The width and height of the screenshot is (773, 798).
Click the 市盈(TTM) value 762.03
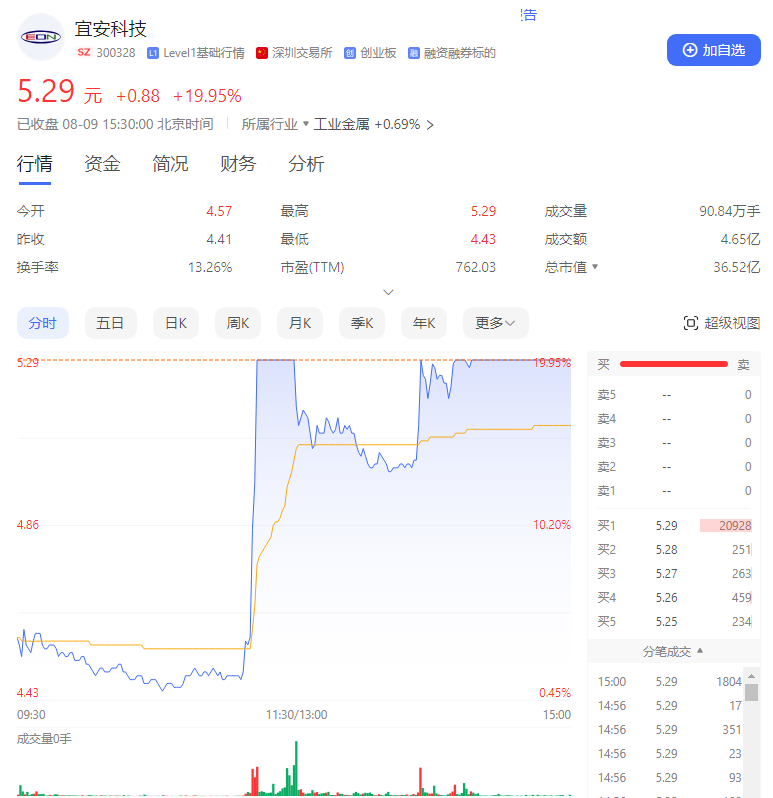pyautogui.click(x=475, y=267)
